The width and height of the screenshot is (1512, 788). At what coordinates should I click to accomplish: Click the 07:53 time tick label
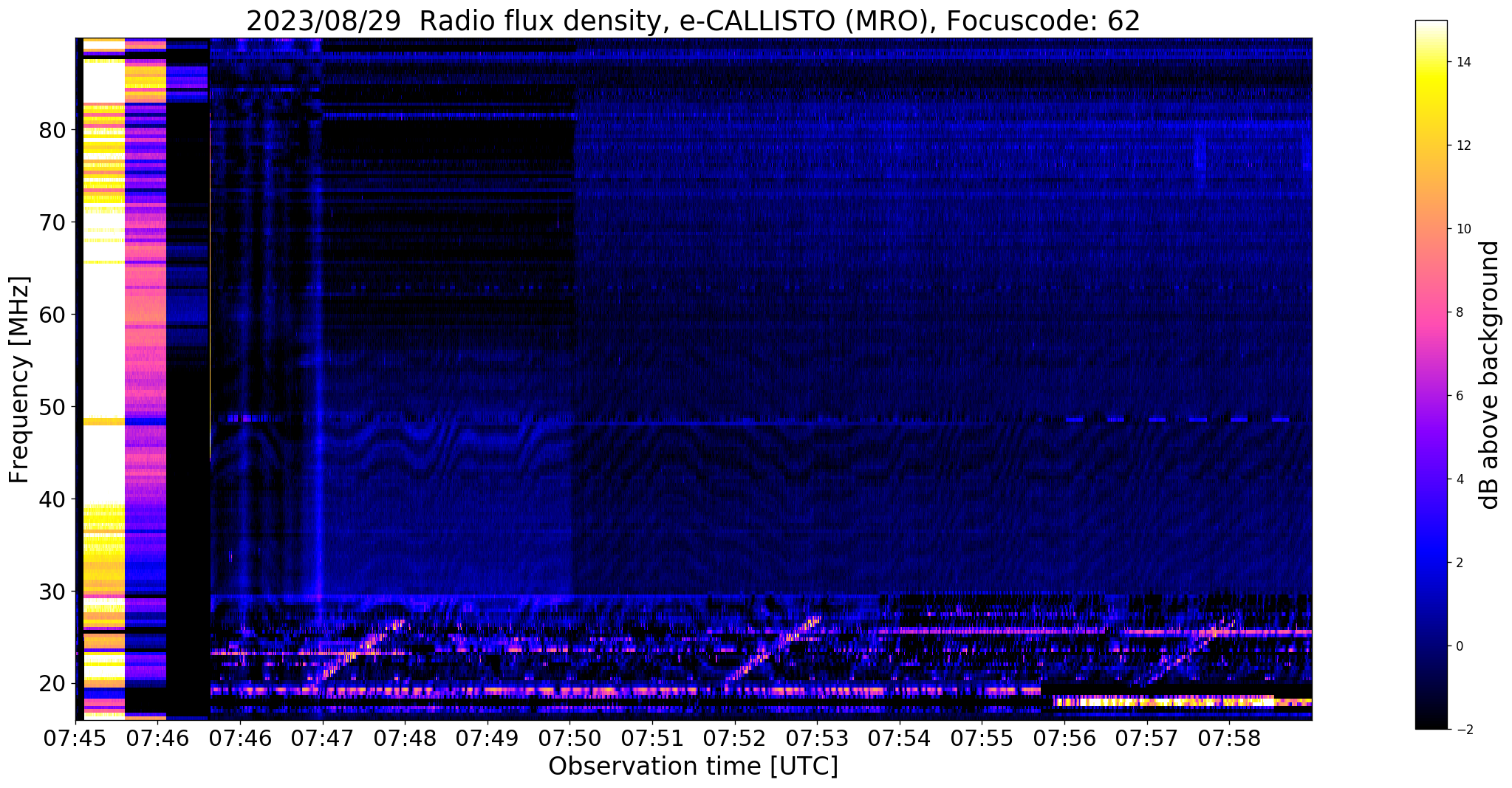[817, 738]
